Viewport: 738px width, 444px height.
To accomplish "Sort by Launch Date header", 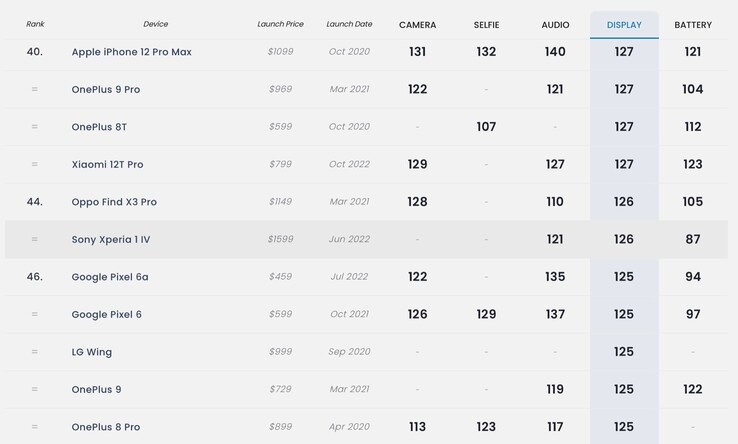I will click(349, 24).
